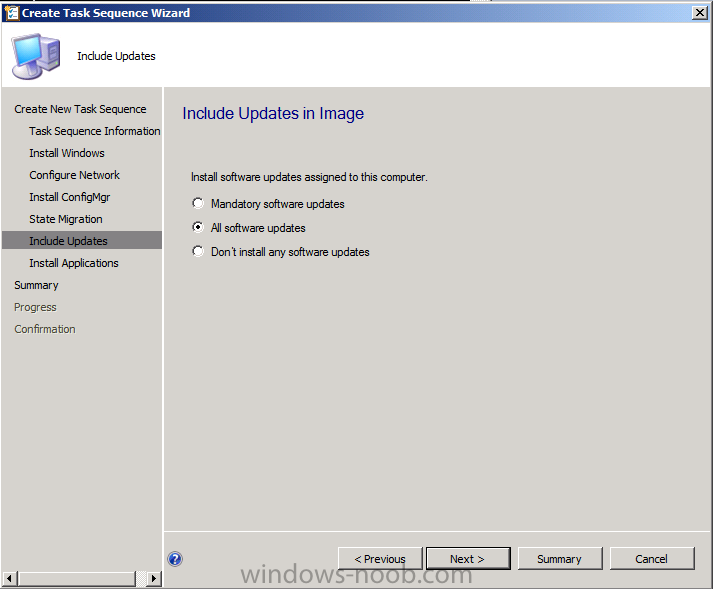713x589 pixels.
Task: Go to Create New Task Sequence step
Action: (x=80, y=109)
